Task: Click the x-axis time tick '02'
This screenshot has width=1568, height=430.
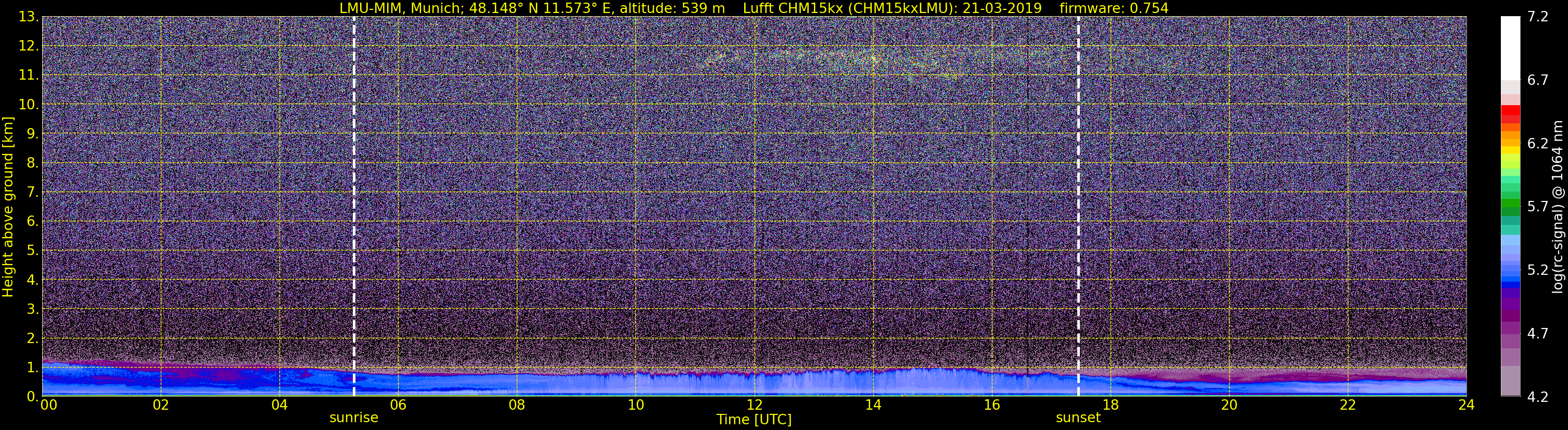Action: click(161, 406)
